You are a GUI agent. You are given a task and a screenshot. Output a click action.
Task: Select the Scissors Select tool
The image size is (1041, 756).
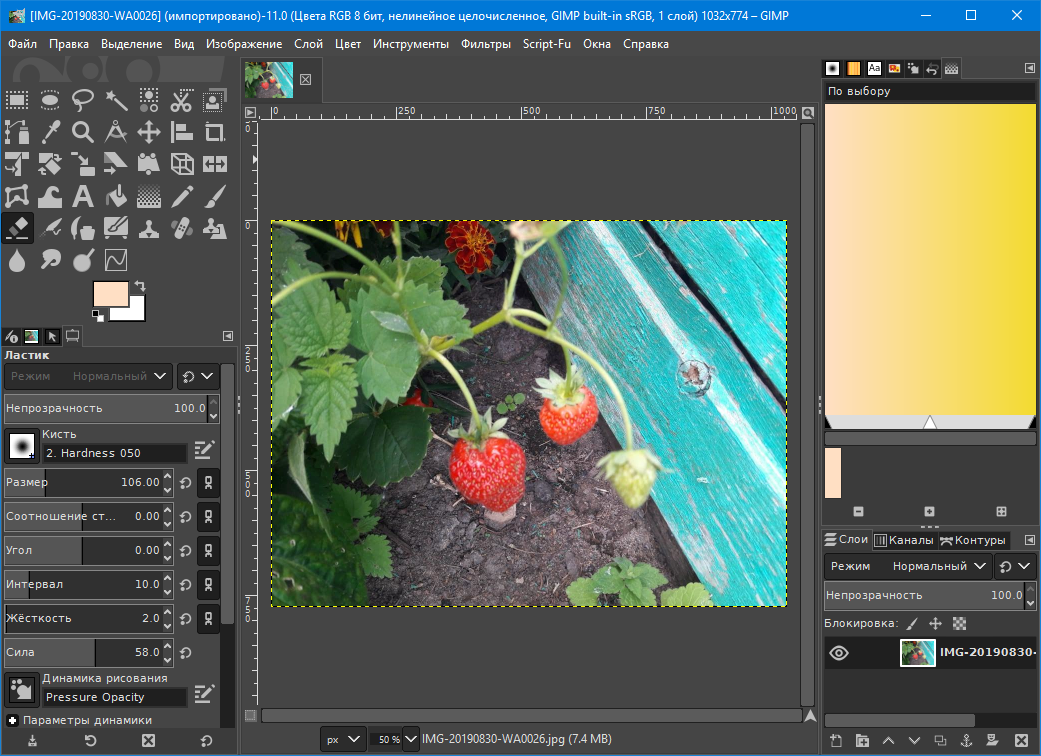[x=181, y=101]
